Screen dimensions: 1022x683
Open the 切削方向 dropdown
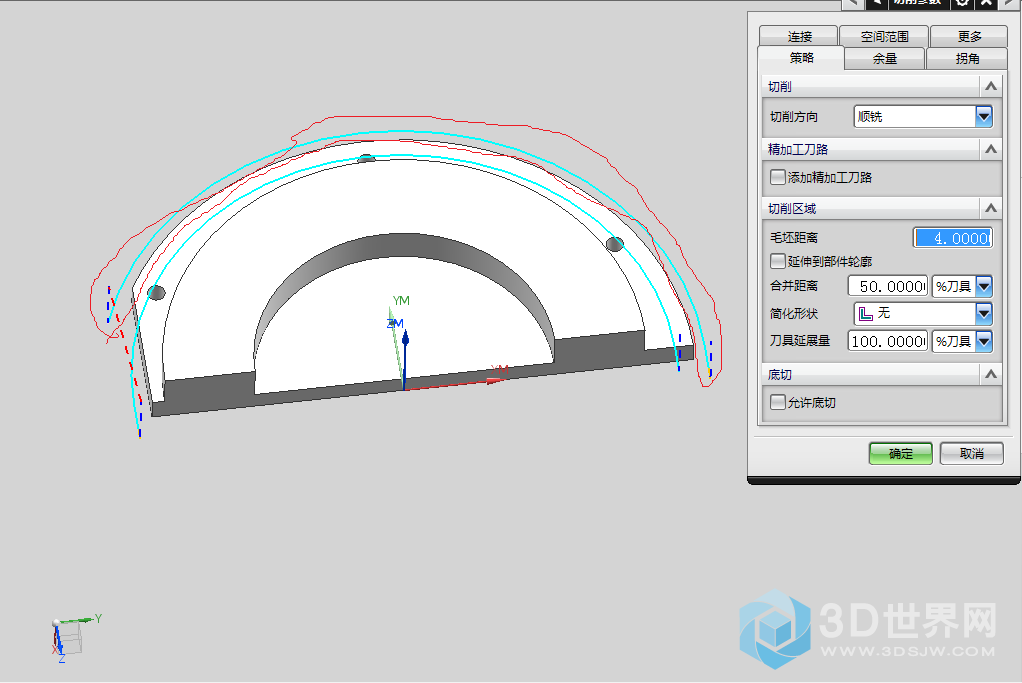click(983, 117)
